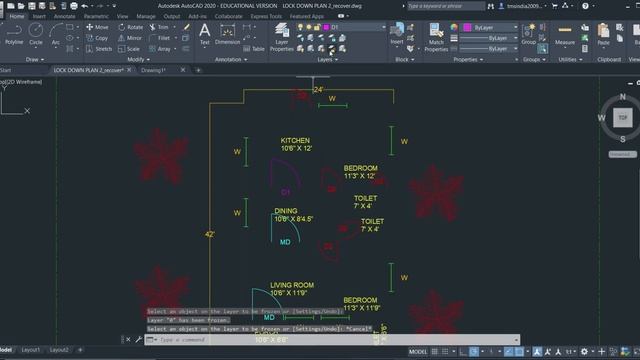
Task: Toggle the D1 layer on/off lightbulb
Action: [x=300, y=27]
